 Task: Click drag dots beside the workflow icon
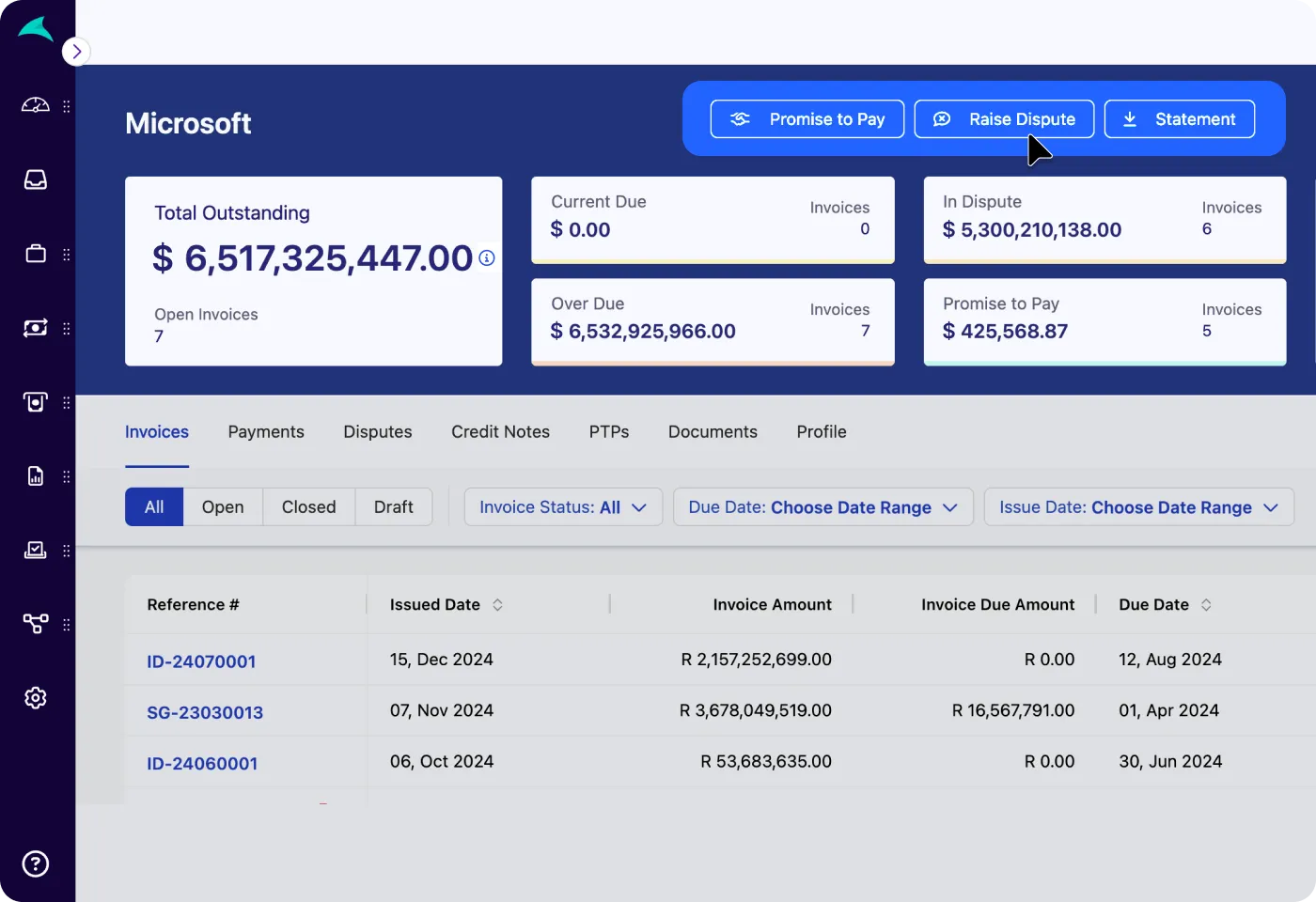pyautogui.click(x=67, y=625)
